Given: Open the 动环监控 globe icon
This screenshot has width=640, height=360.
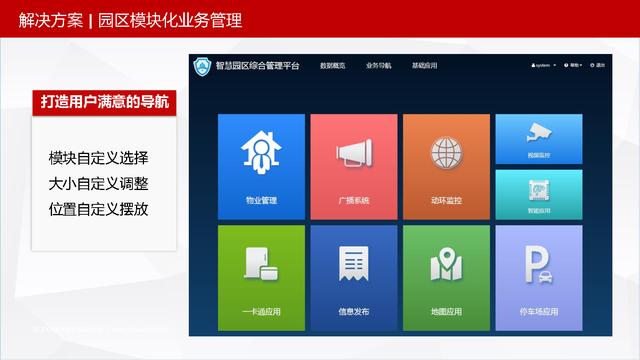Looking at the screenshot, I should pyautogui.click(x=447, y=152).
